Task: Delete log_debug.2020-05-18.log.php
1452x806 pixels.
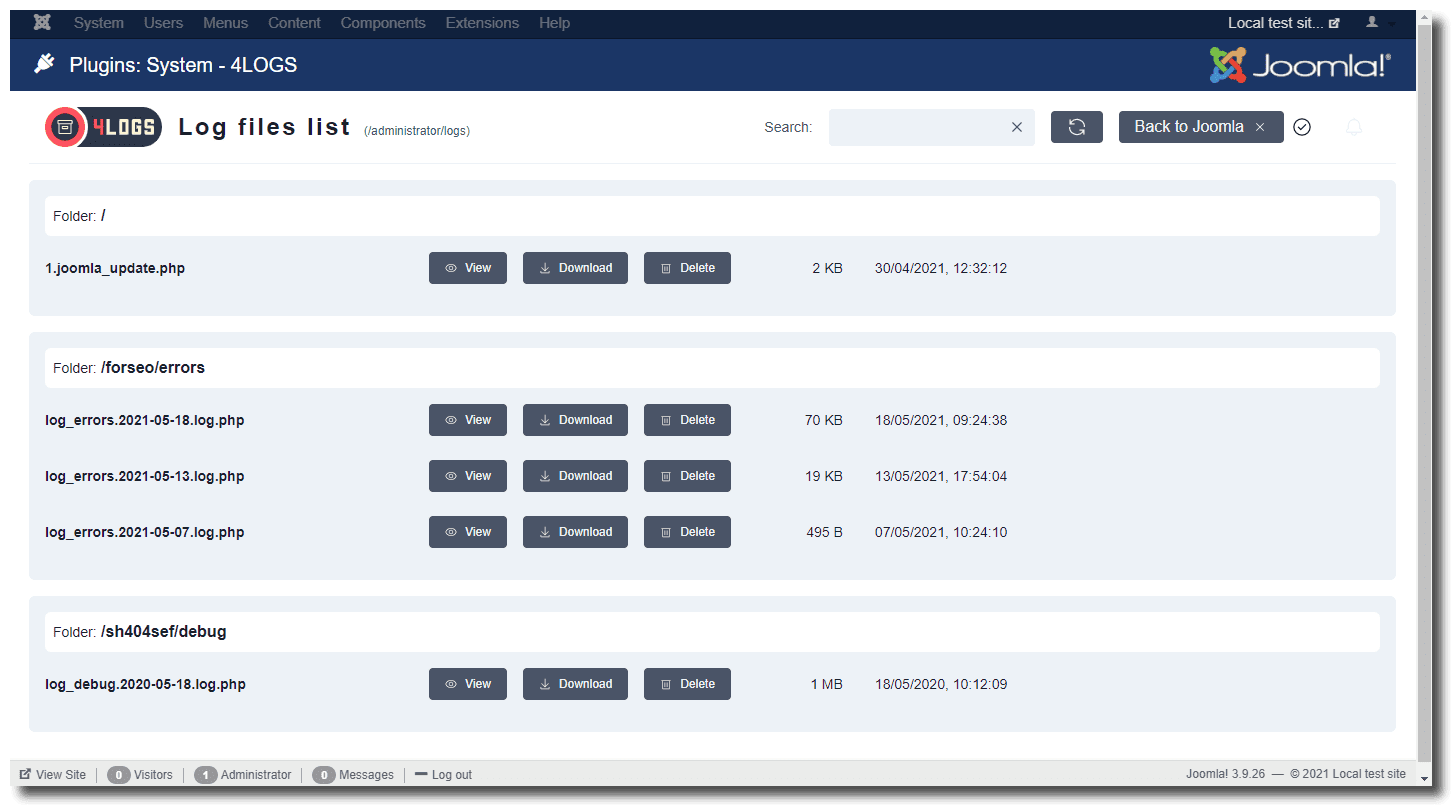Action: click(x=687, y=684)
